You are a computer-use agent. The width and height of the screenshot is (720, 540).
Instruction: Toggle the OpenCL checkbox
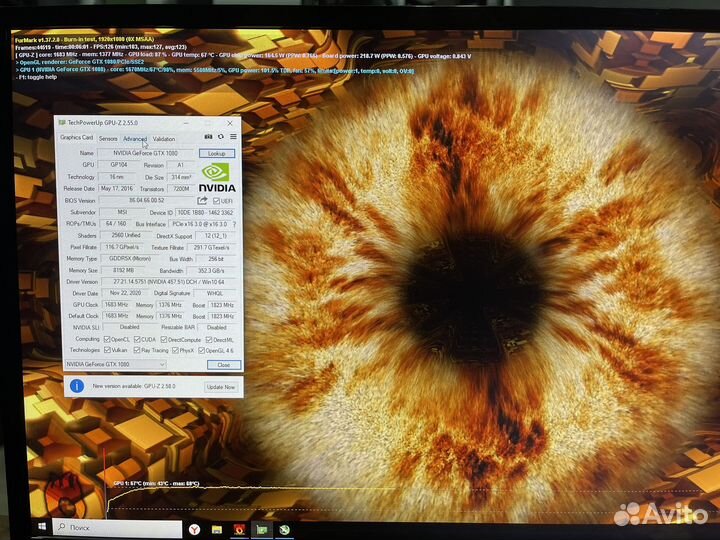point(107,339)
